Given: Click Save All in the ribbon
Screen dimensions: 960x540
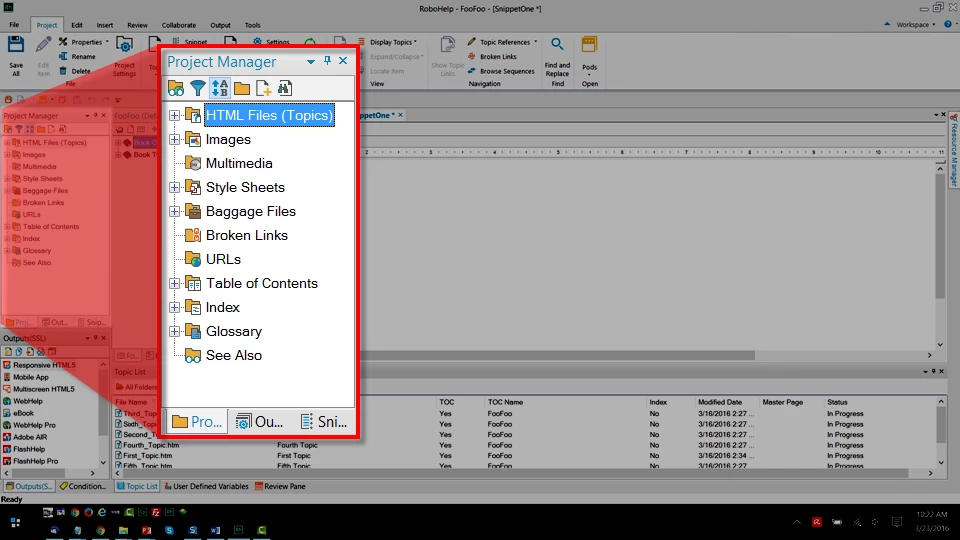Looking at the screenshot, I should click(x=15, y=56).
